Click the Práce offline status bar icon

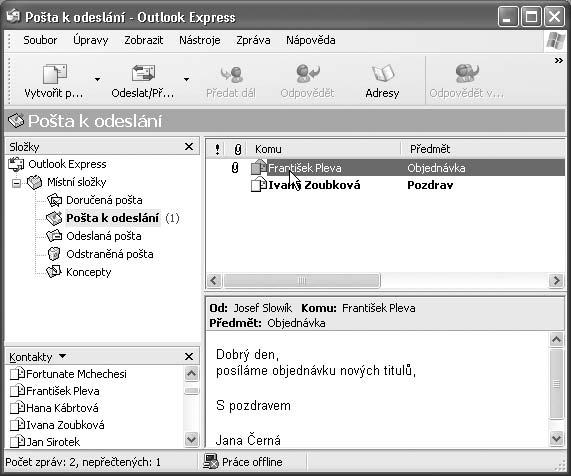coord(210,461)
